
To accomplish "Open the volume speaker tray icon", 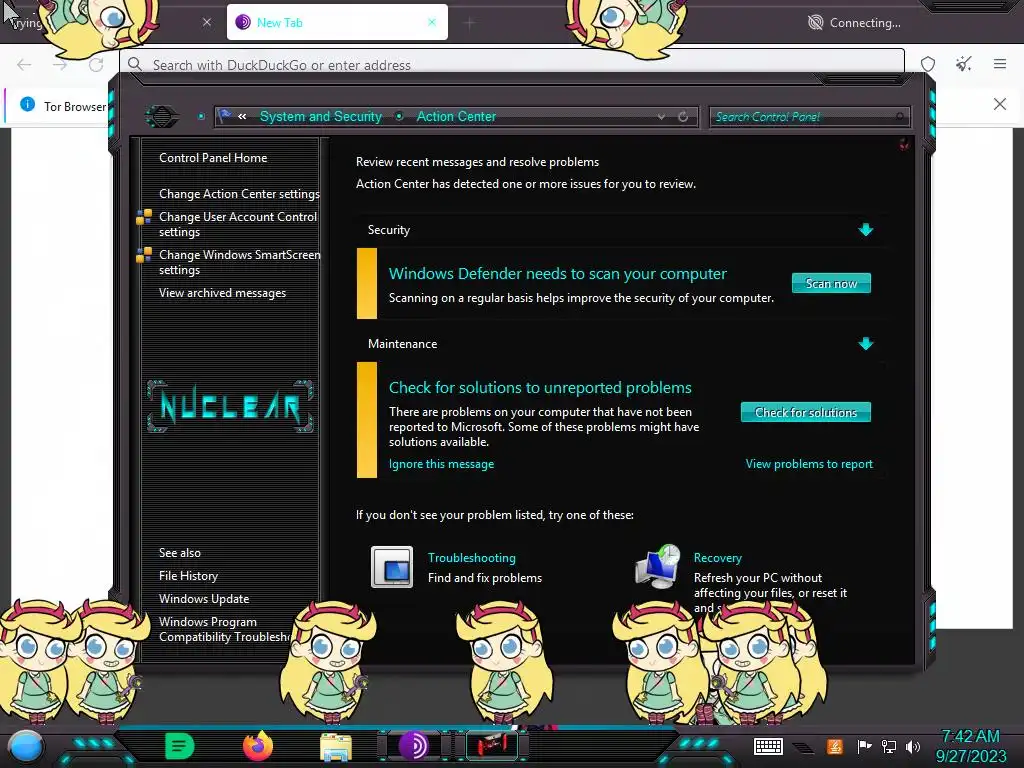I will [913, 746].
